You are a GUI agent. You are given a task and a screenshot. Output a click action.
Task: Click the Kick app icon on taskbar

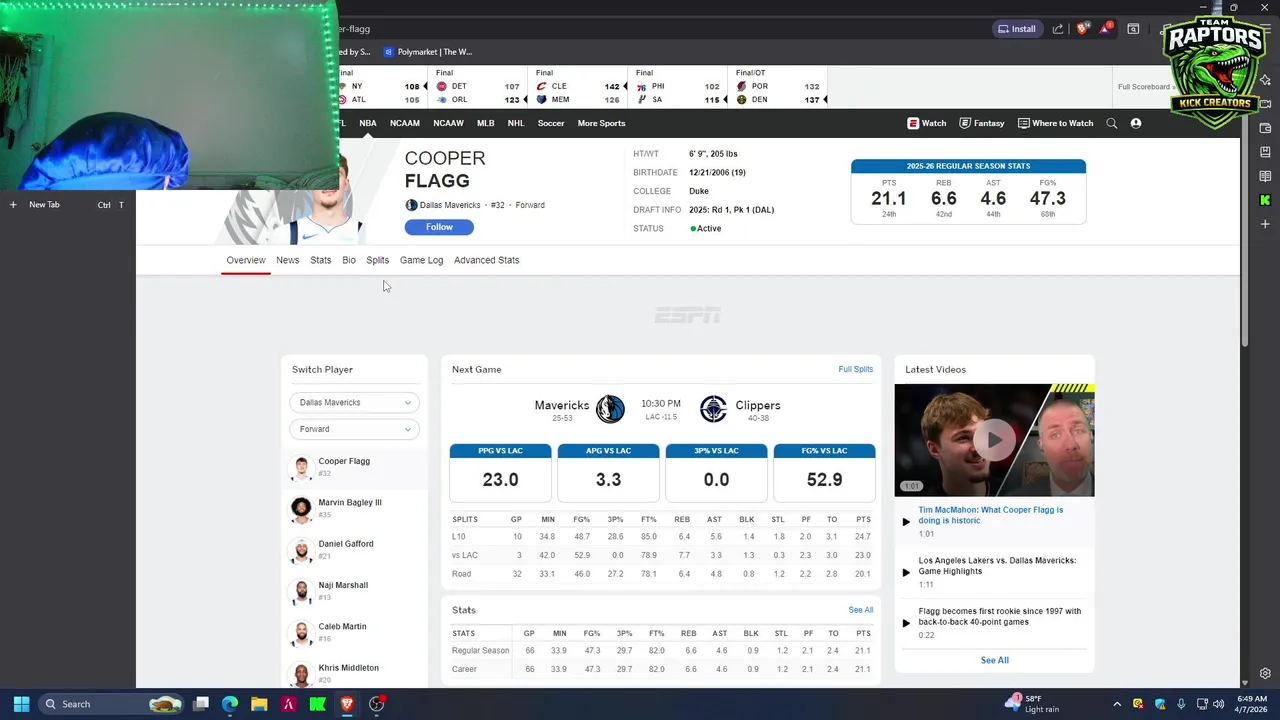(318, 704)
